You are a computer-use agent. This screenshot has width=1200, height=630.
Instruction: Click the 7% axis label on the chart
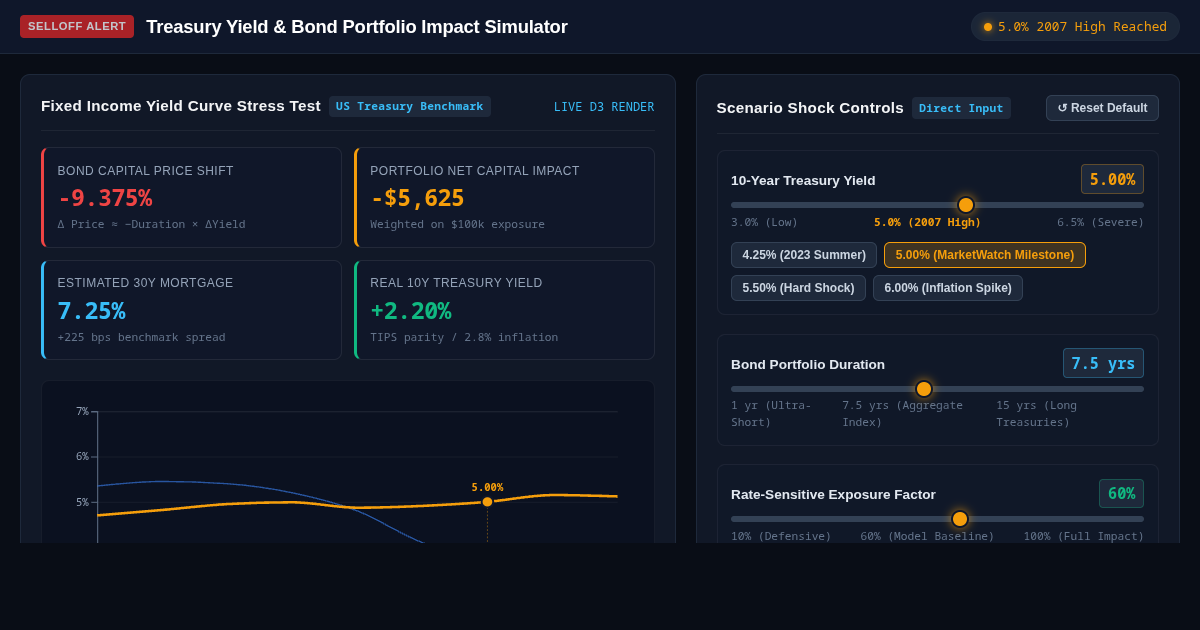pyautogui.click(x=82, y=411)
